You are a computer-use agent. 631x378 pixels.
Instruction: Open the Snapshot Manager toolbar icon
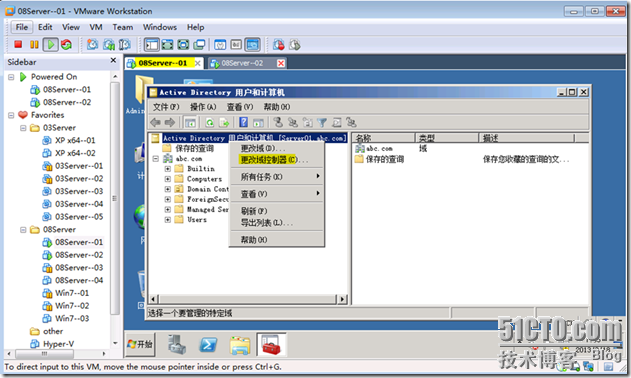pyautogui.click(x=125, y=45)
